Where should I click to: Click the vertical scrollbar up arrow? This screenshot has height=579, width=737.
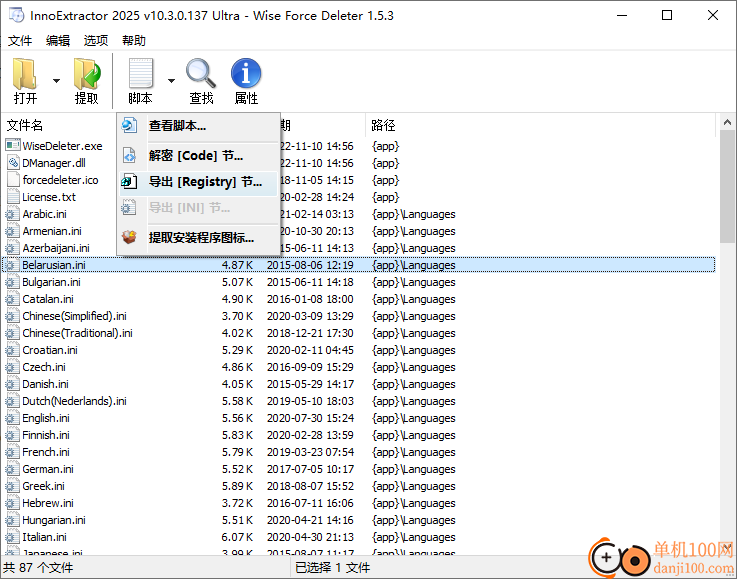click(727, 122)
